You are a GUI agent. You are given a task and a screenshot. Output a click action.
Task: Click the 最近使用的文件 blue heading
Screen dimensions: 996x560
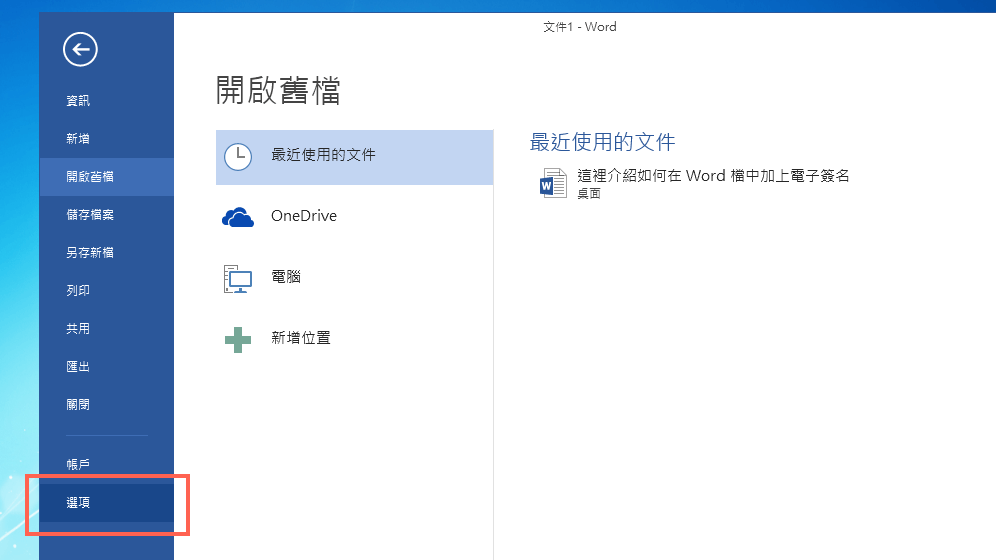coord(602,142)
